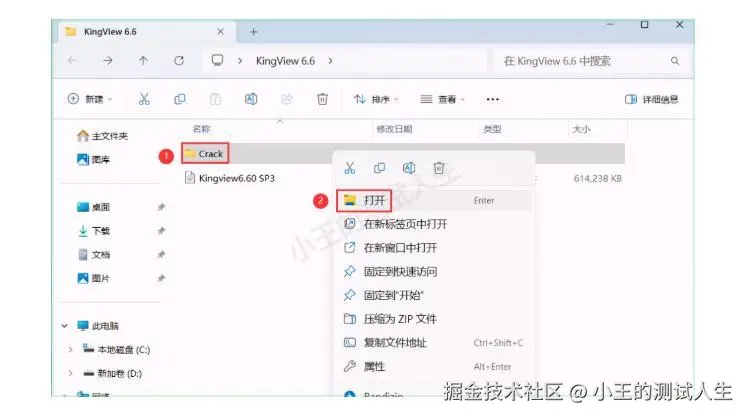Open 桌面 in the sidebar
The width and height of the screenshot is (746, 416).
[94, 207]
